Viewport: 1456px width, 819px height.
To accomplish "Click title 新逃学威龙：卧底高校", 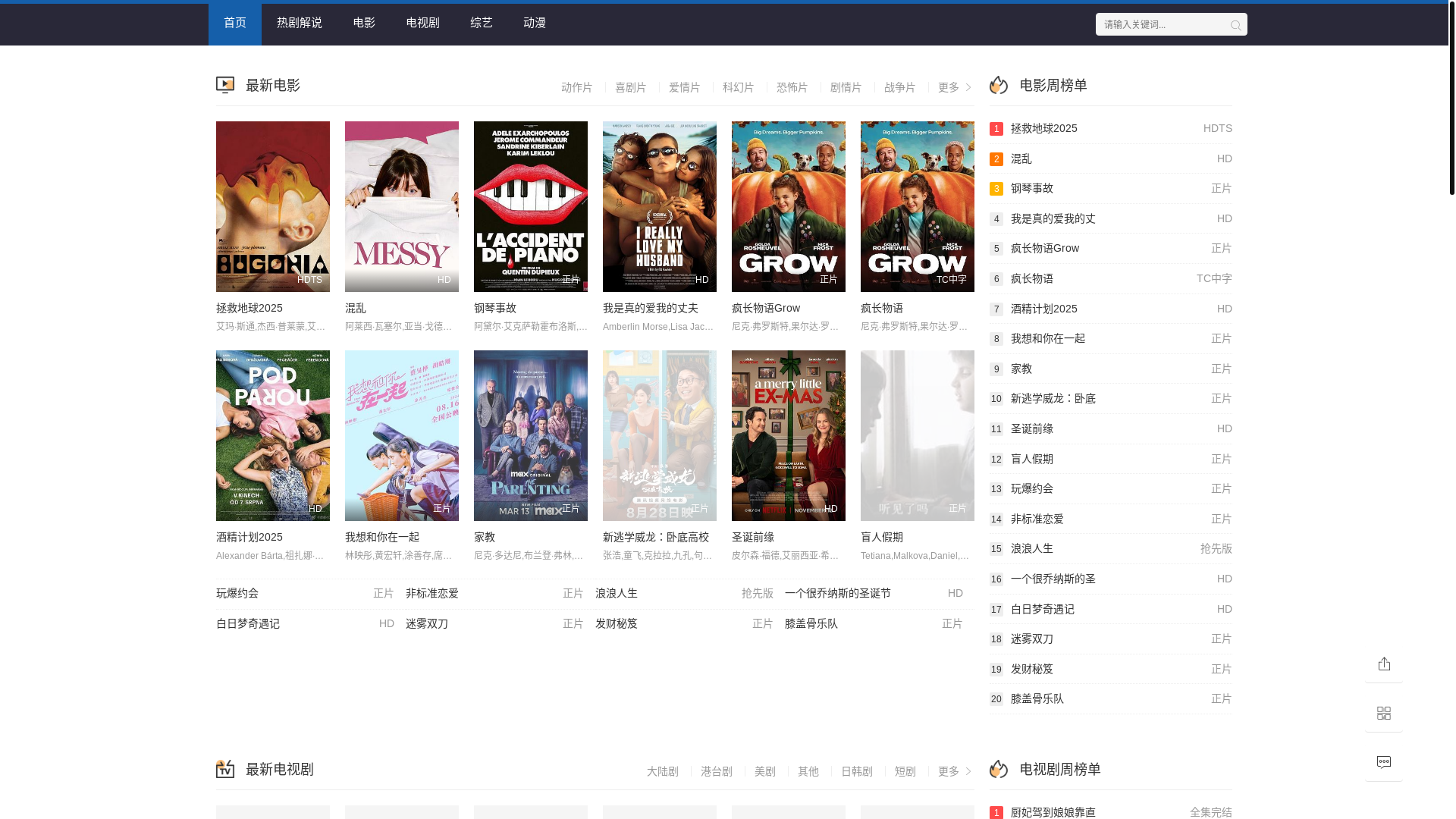I will click(x=655, y=537).
